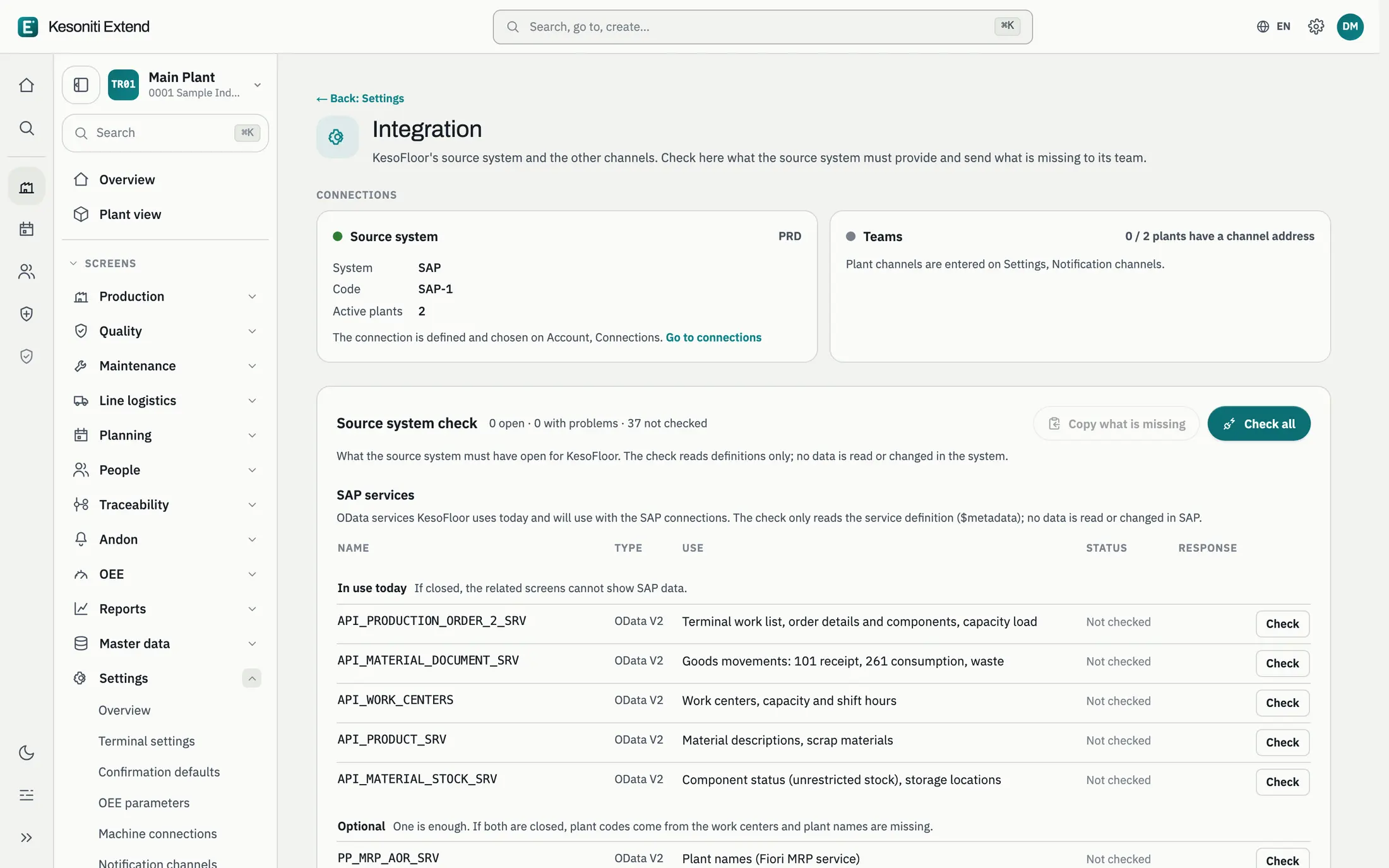Collapse the SCREENS group header
The image size is (1389, 868).
[x=103, y=263]
